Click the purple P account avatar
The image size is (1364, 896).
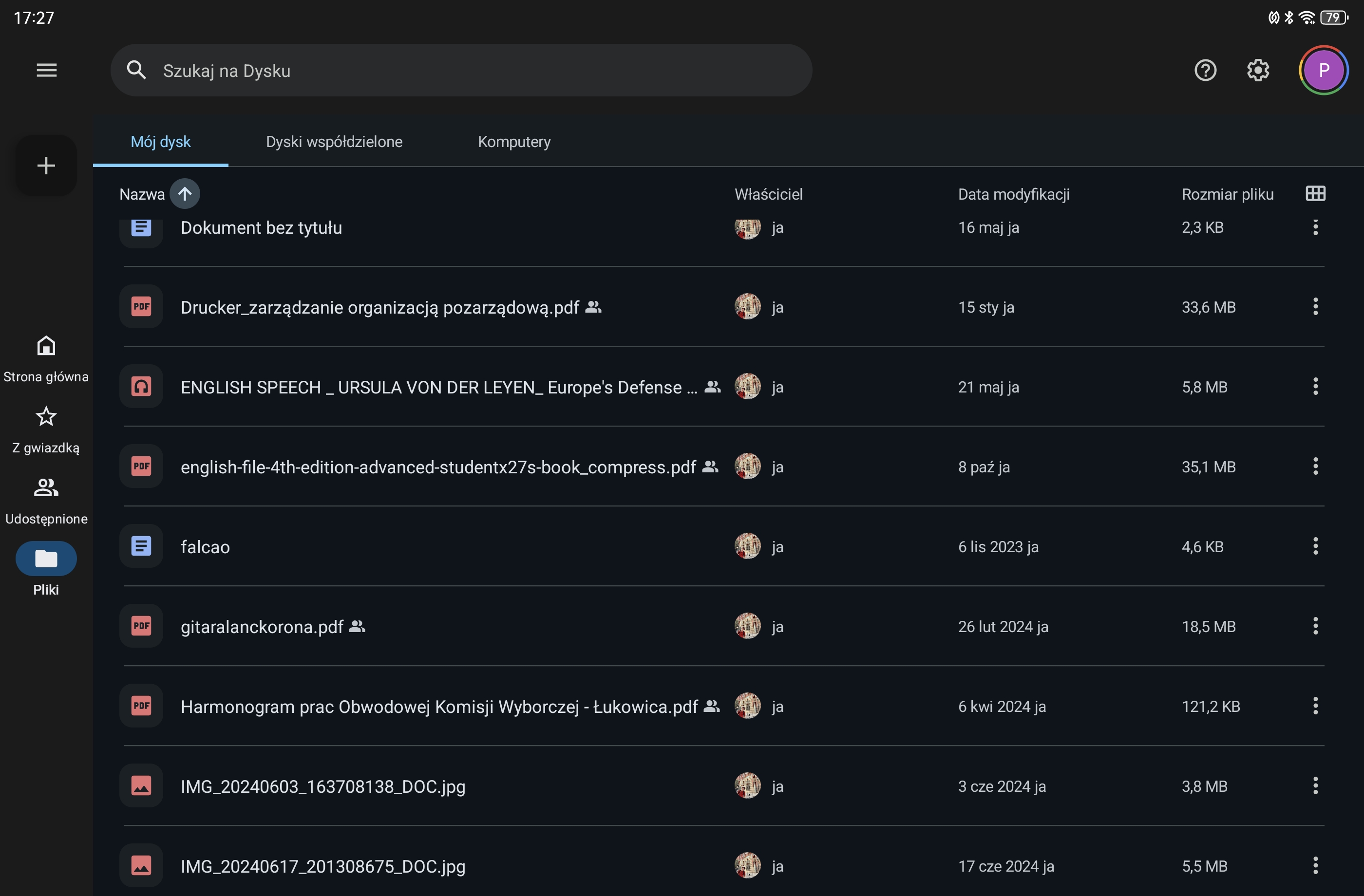1323,70
